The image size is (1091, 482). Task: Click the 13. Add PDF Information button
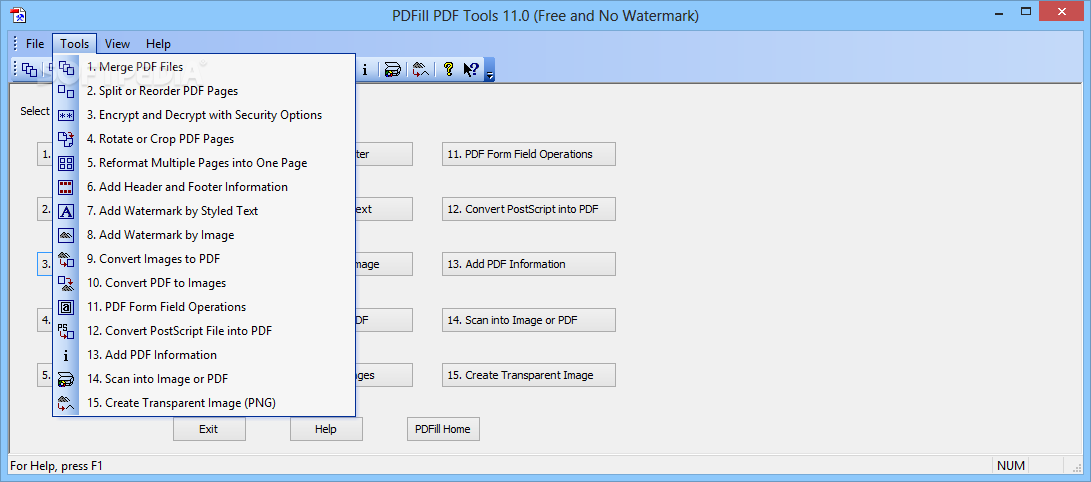[529, 264]
